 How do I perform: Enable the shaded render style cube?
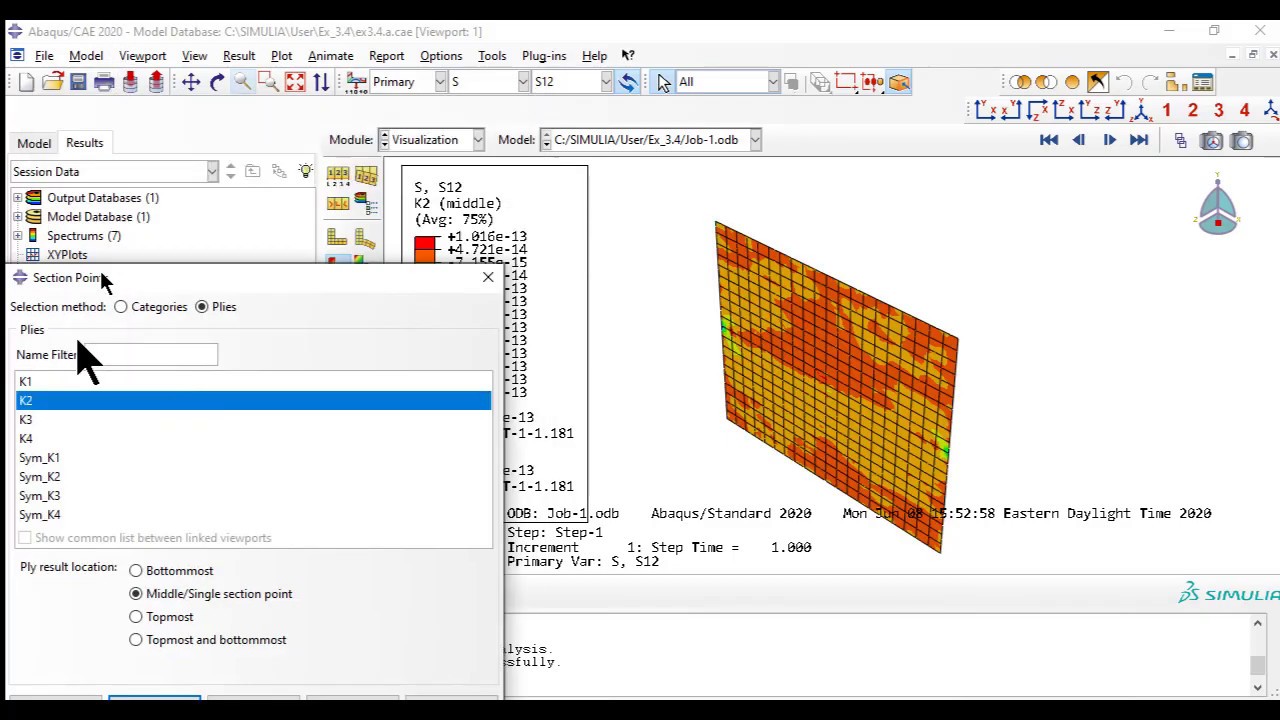tap(899, 82)
